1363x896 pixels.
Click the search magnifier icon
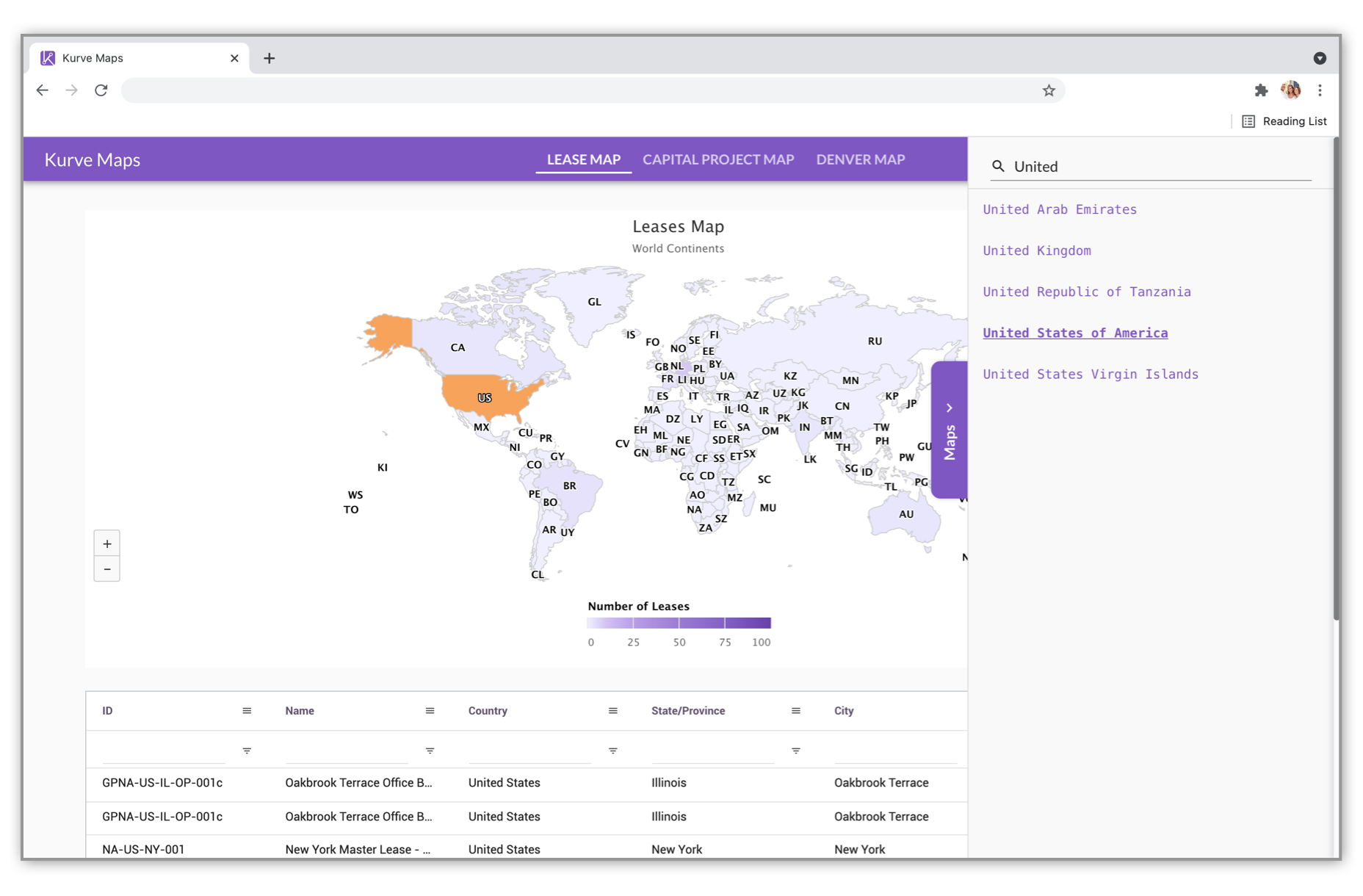click(998, 166)
